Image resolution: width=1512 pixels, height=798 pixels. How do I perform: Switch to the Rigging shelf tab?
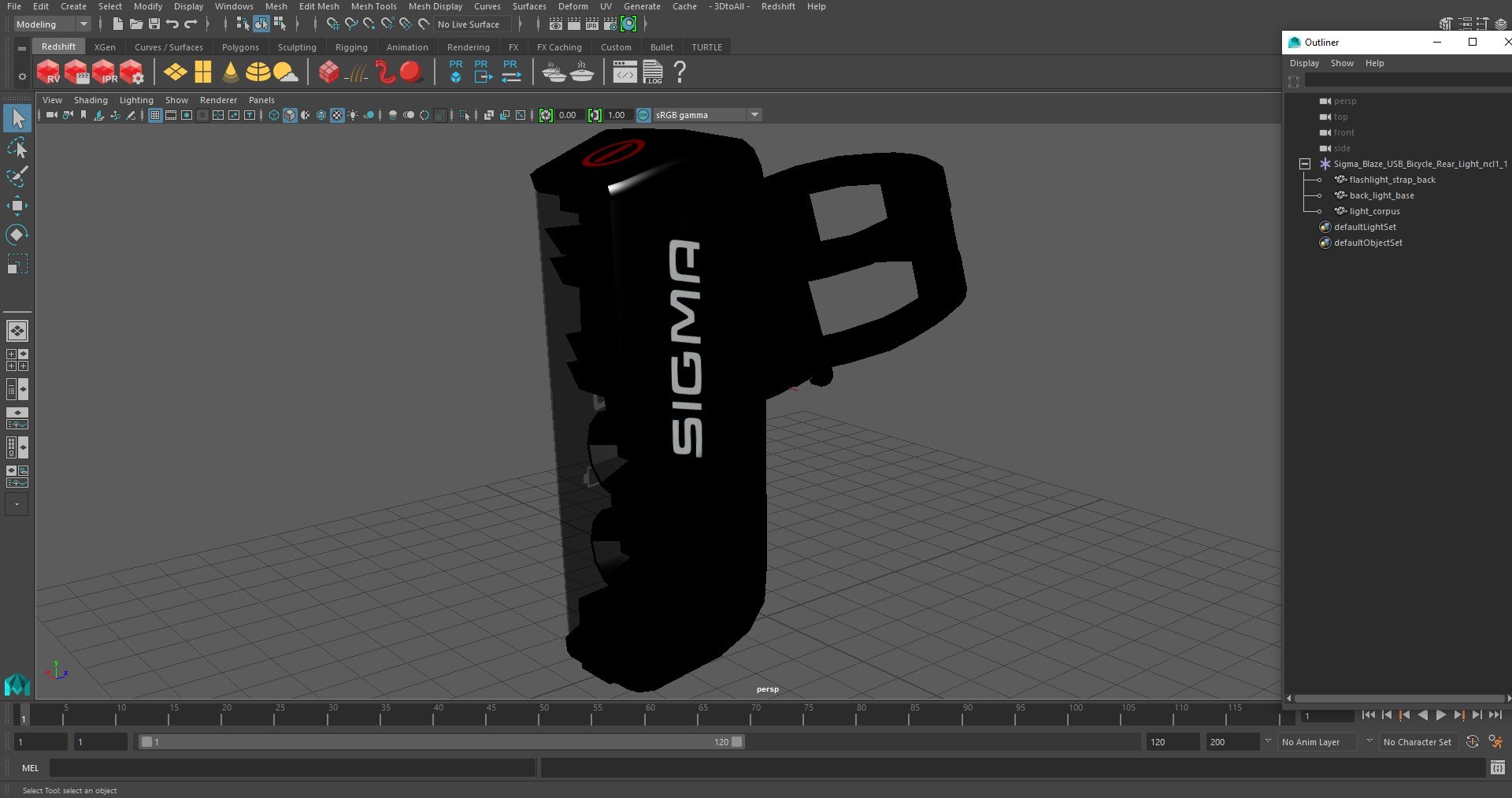351,47
